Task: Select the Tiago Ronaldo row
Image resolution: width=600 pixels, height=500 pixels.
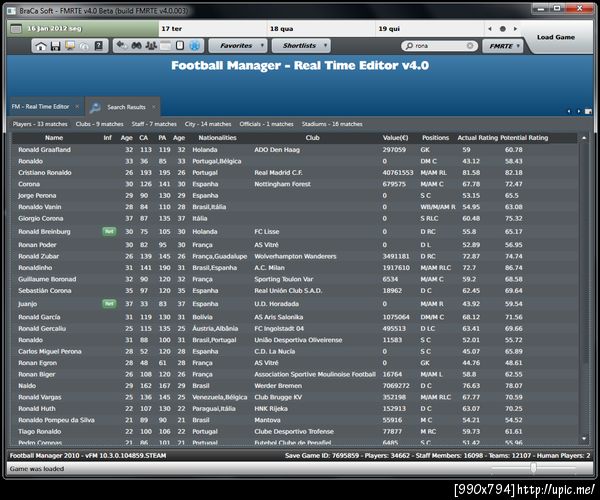Action: click(295, 432)
